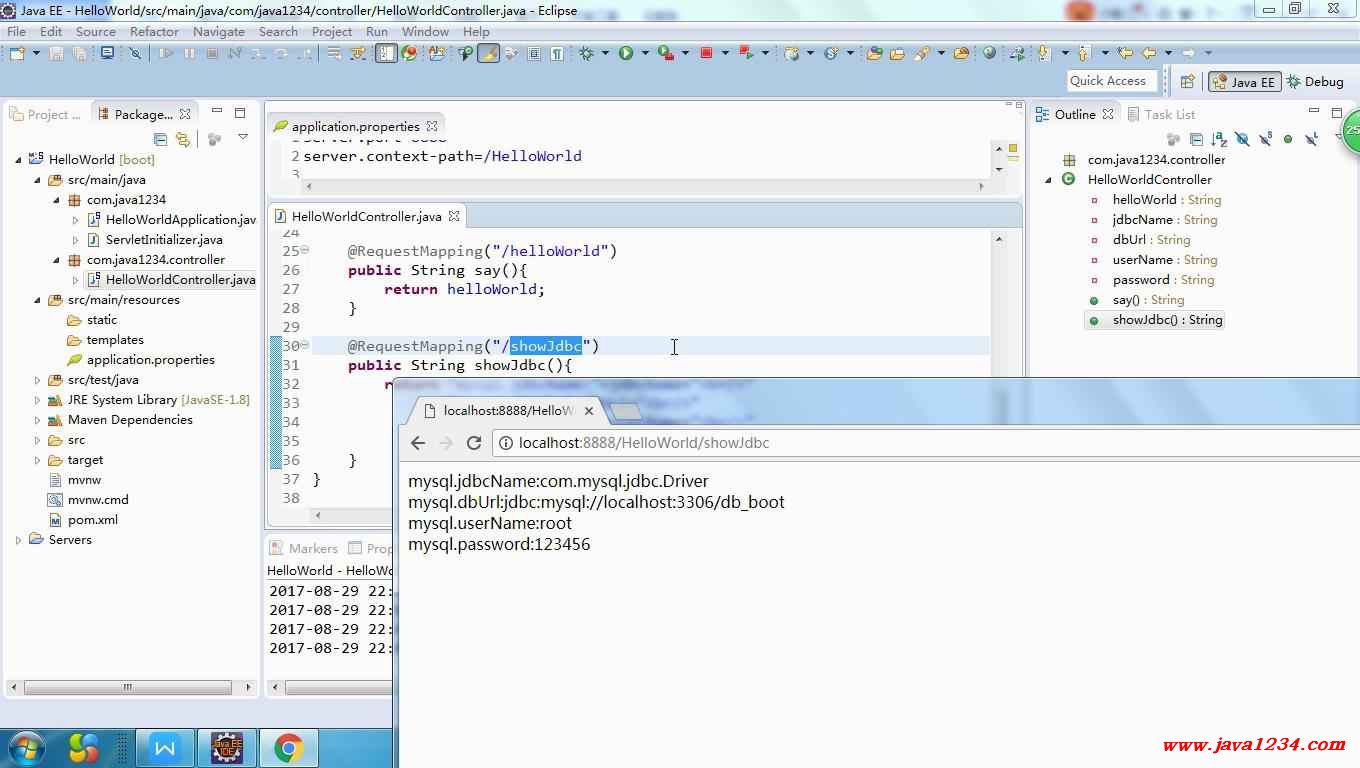Switch to the Debug perspective
The height and width of the screenshot is (768, 1360).
click(x=1315, y=82)
